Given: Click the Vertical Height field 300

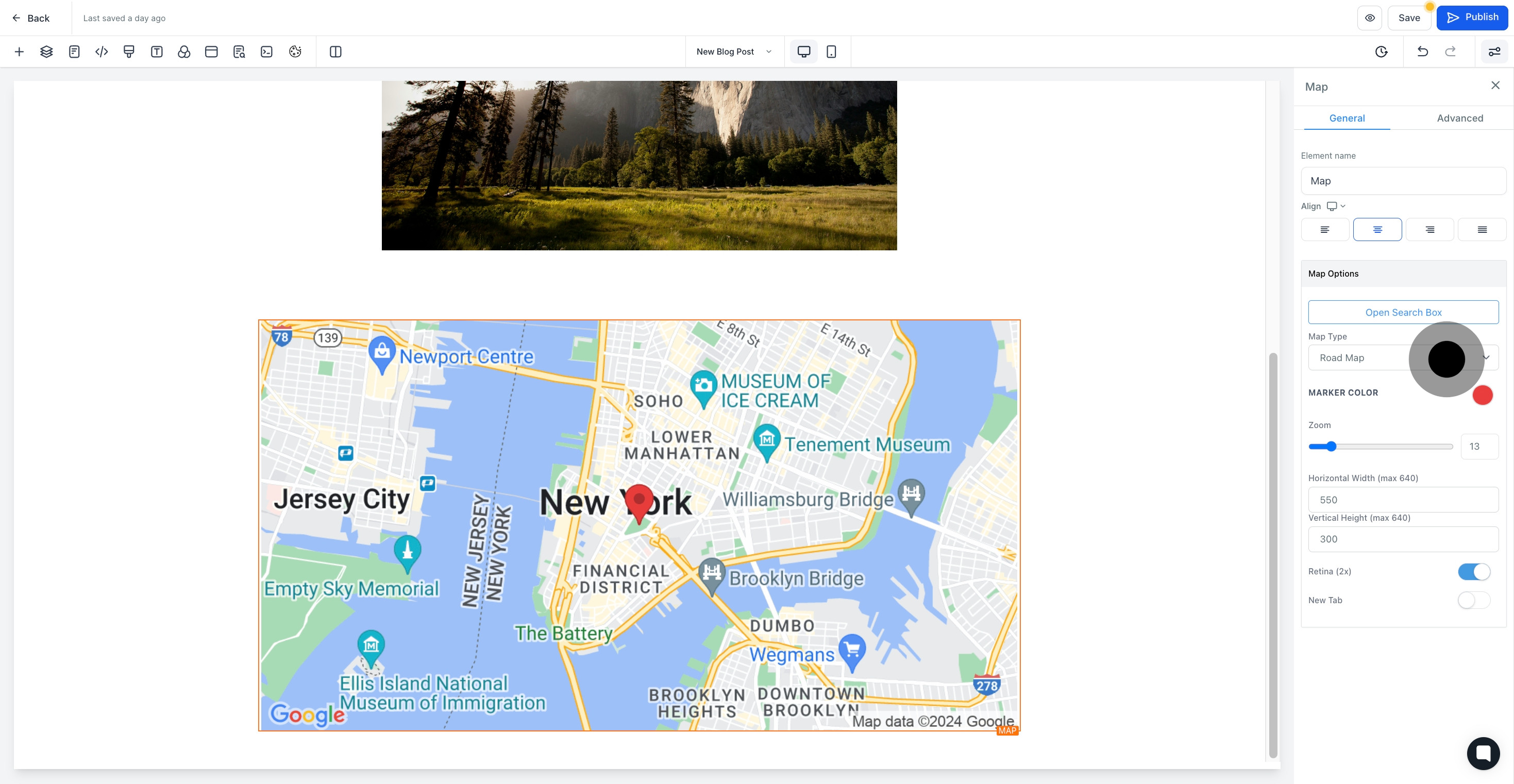Looking at the screenshot, I should (1403, 539).
